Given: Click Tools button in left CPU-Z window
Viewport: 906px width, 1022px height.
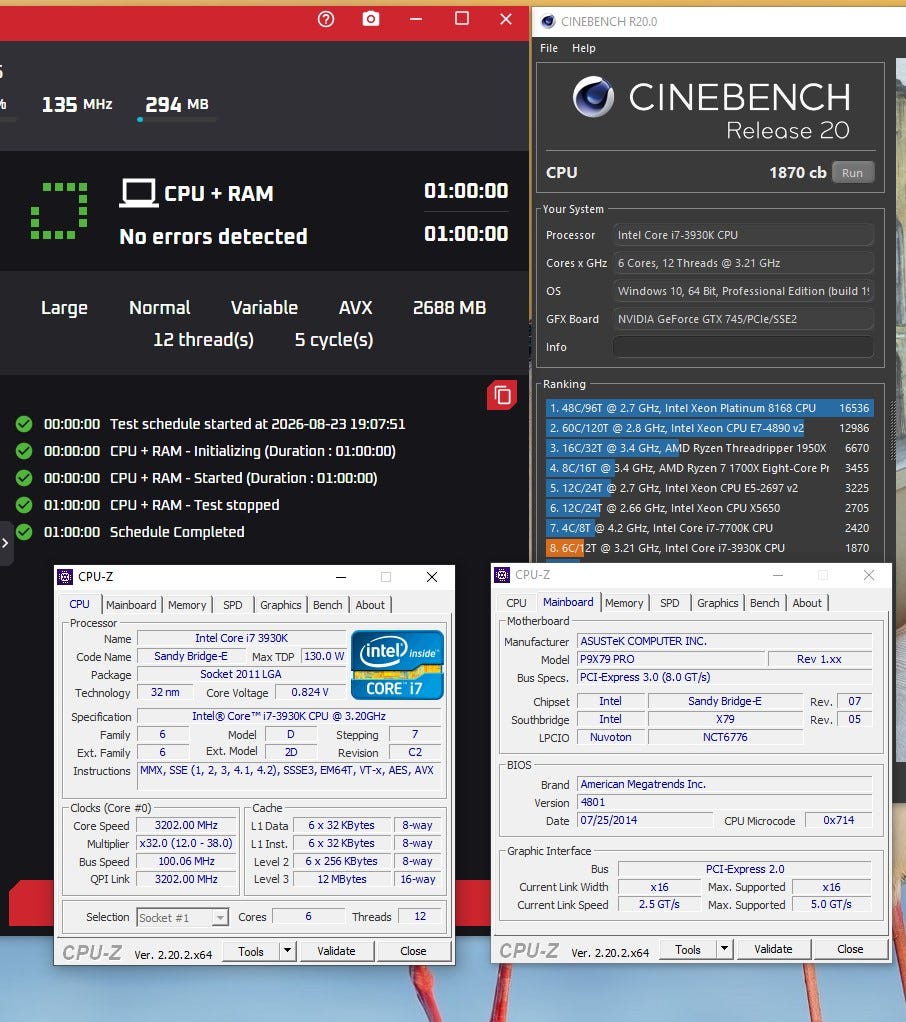Looking at the screenshot, I should tap(251, 952).
